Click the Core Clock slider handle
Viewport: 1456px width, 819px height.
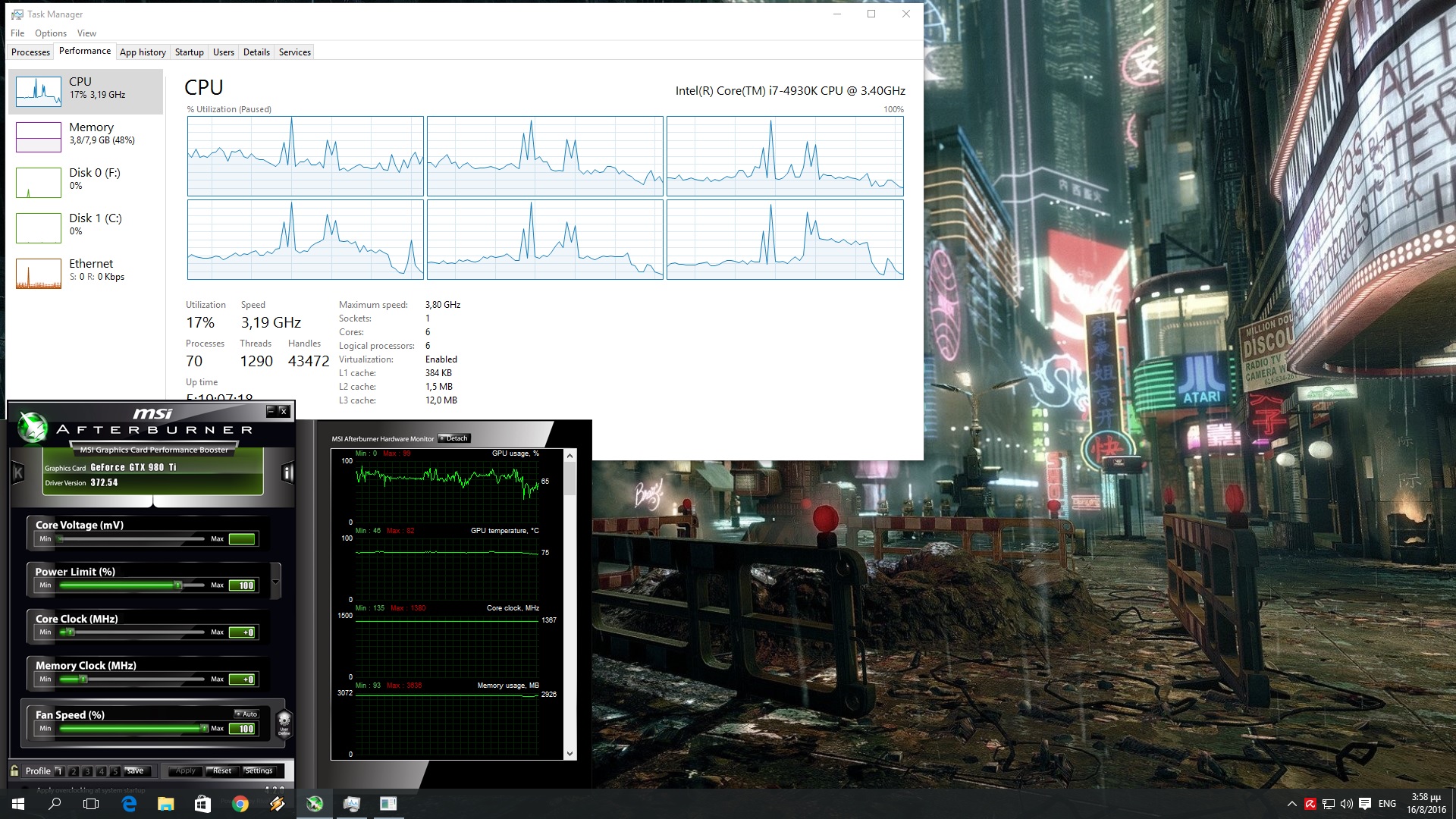[71, 632]
